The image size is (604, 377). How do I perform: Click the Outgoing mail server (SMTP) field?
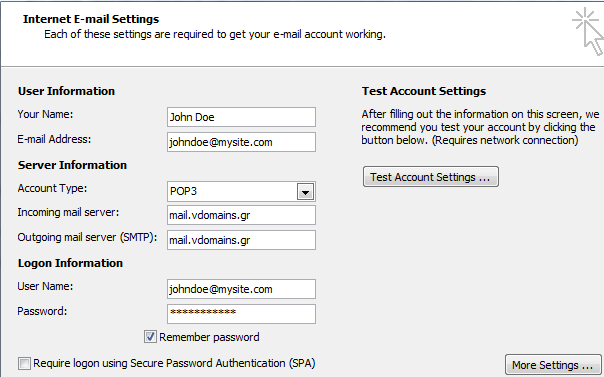coord(241,240)
